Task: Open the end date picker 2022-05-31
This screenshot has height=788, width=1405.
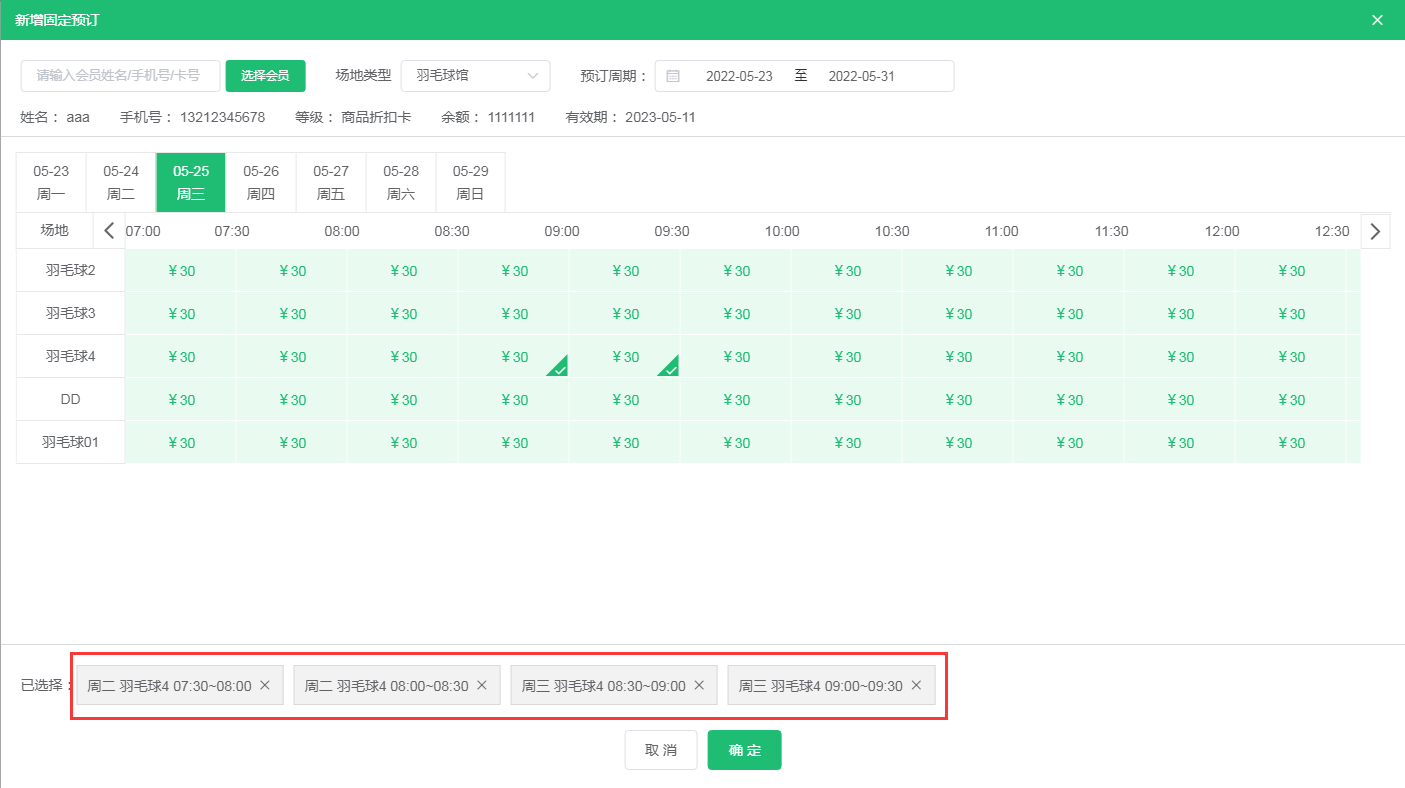Action: (861, 76)
